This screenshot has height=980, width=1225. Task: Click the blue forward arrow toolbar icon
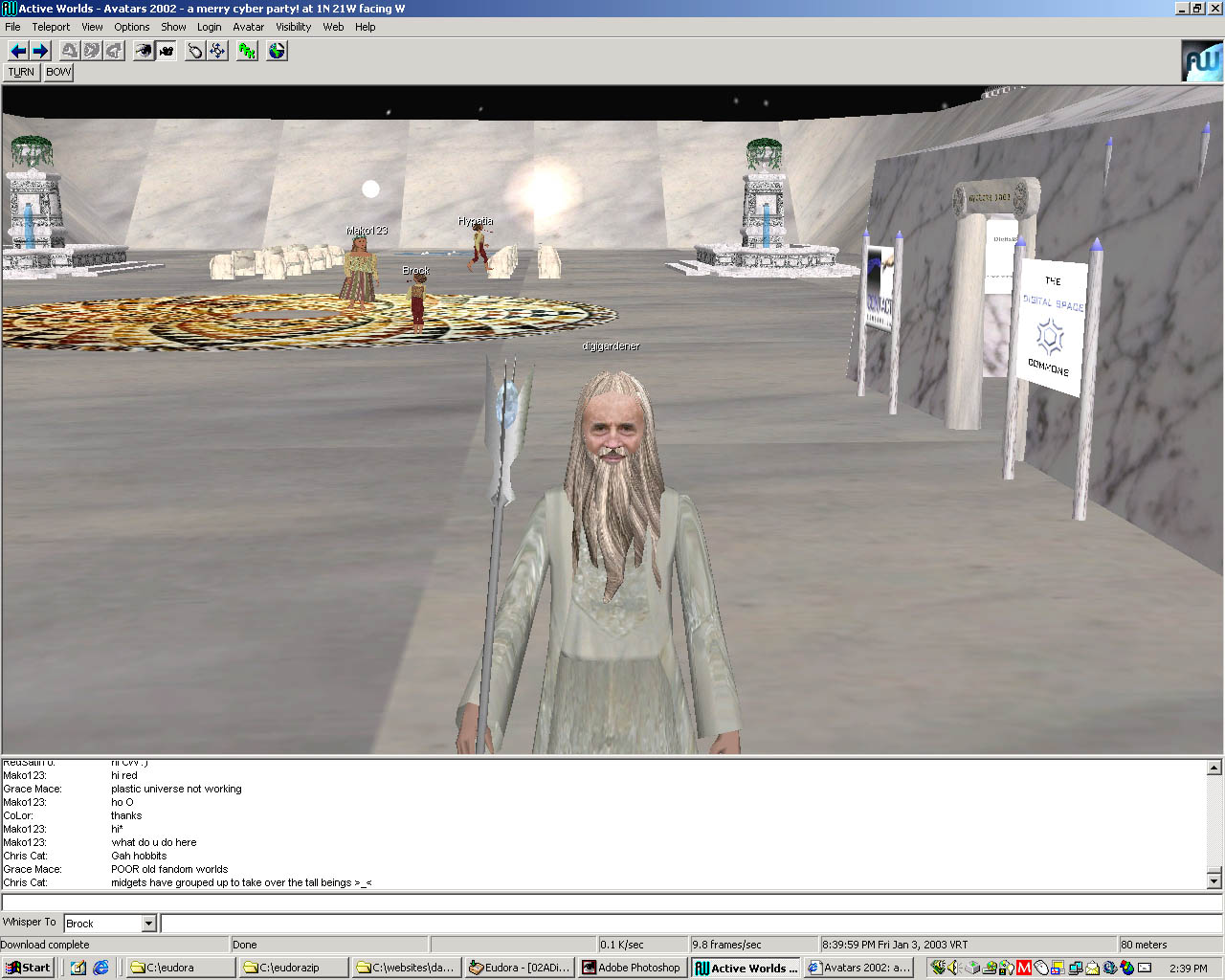[x=40, y=51]
